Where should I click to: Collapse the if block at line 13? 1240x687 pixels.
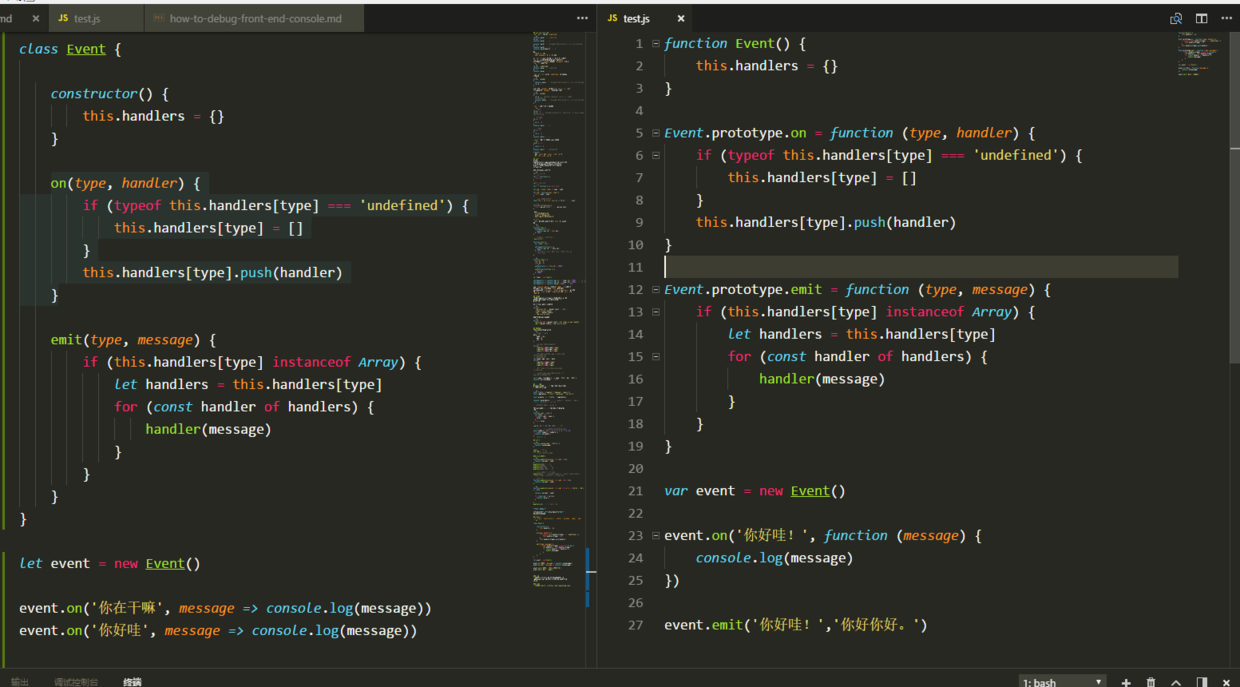(655, 311)
